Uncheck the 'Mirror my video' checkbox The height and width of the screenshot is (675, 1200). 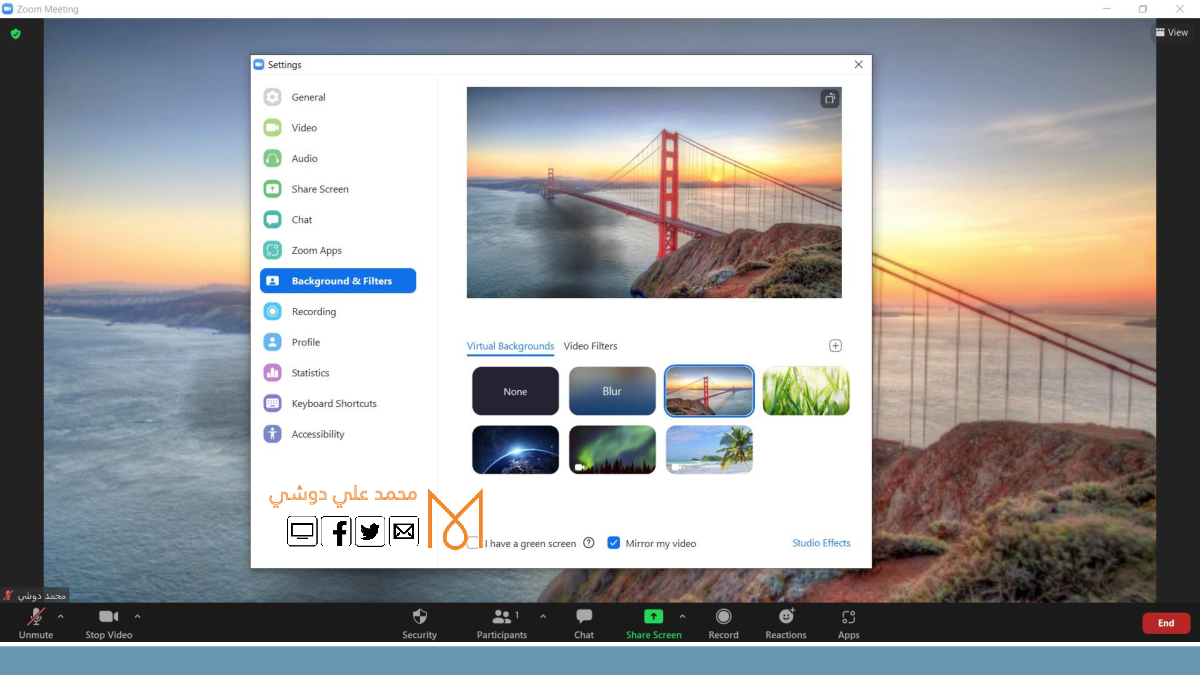pos(614,543)
